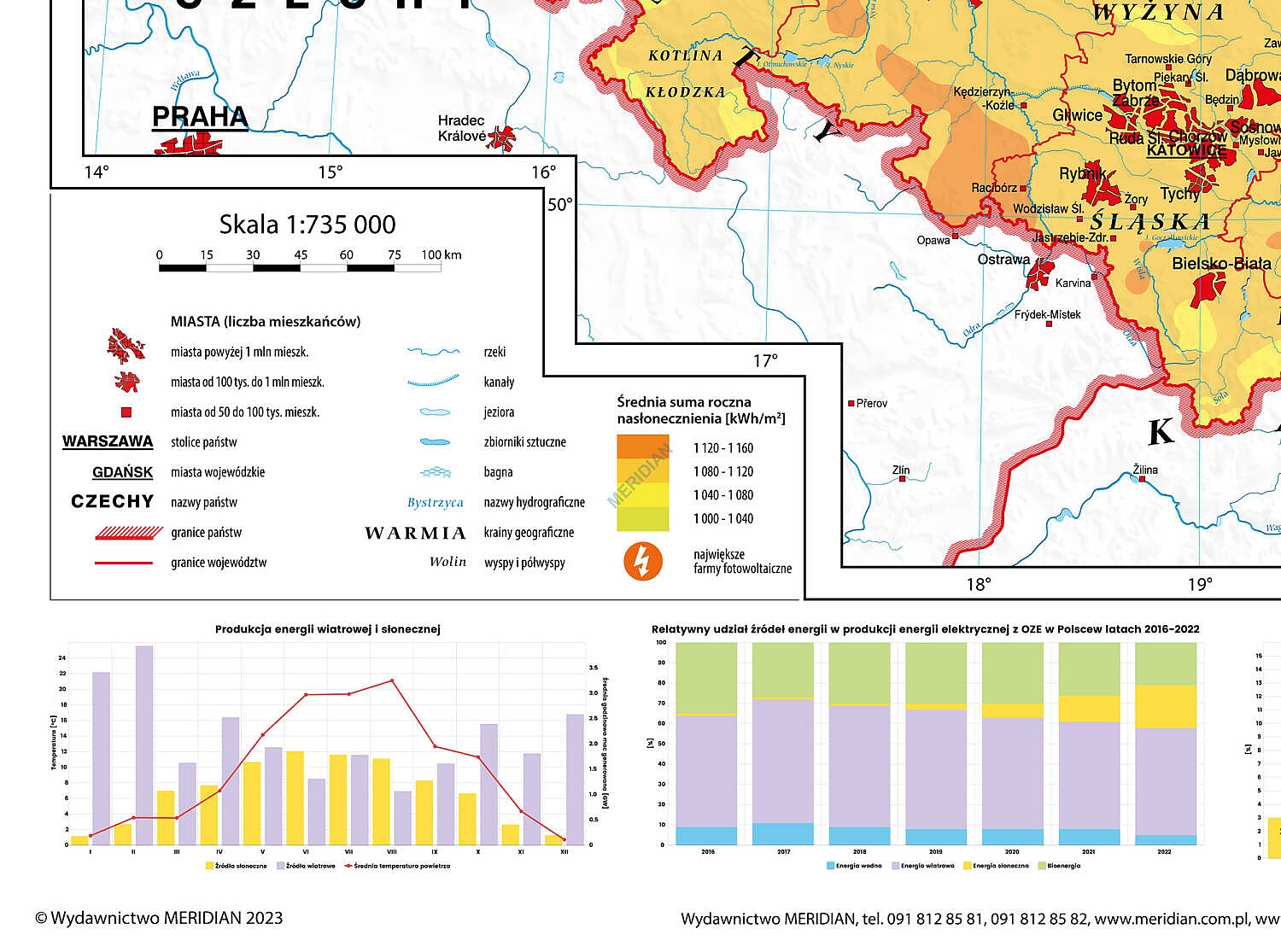
Task: Click the hatched red 'granice państw' symbol
Action: click(x=128, y=533)
